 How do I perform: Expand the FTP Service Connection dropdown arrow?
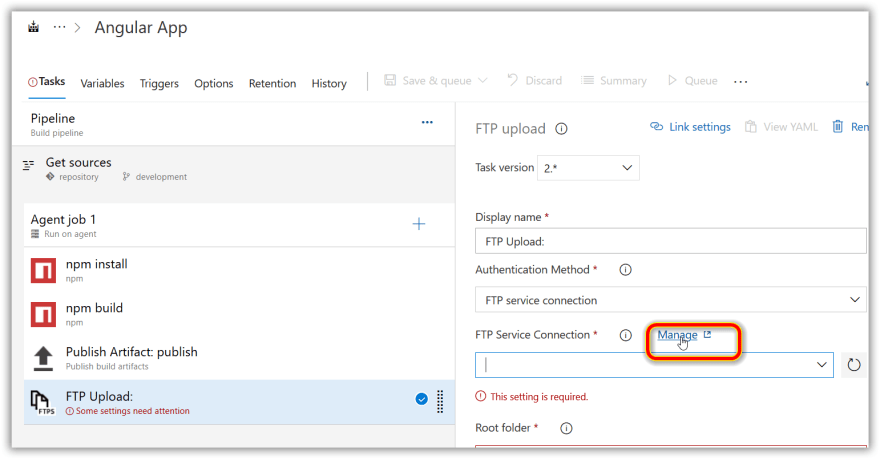click(x=822, y=365)
